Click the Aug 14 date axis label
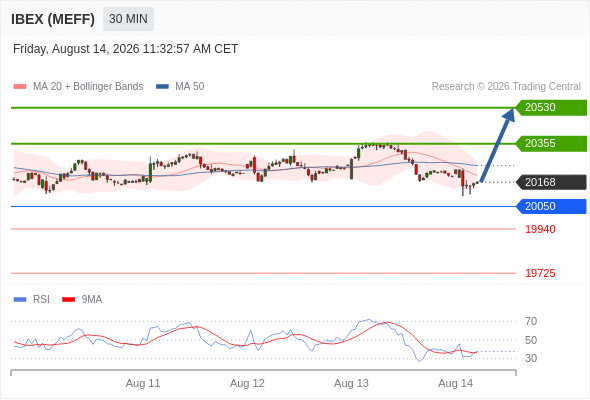The height and width of the screenshot is (400, 590). coord(456,383)
